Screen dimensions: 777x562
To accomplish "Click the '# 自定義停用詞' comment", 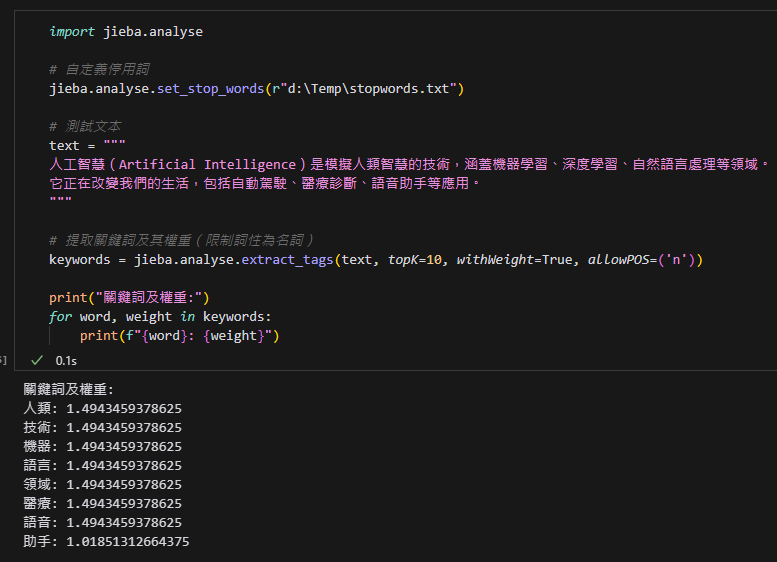I will (x=99, y=69).
